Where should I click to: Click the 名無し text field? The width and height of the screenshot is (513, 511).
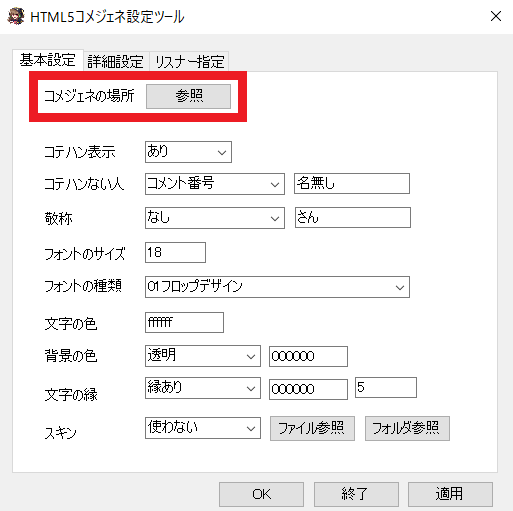(352, 183)
